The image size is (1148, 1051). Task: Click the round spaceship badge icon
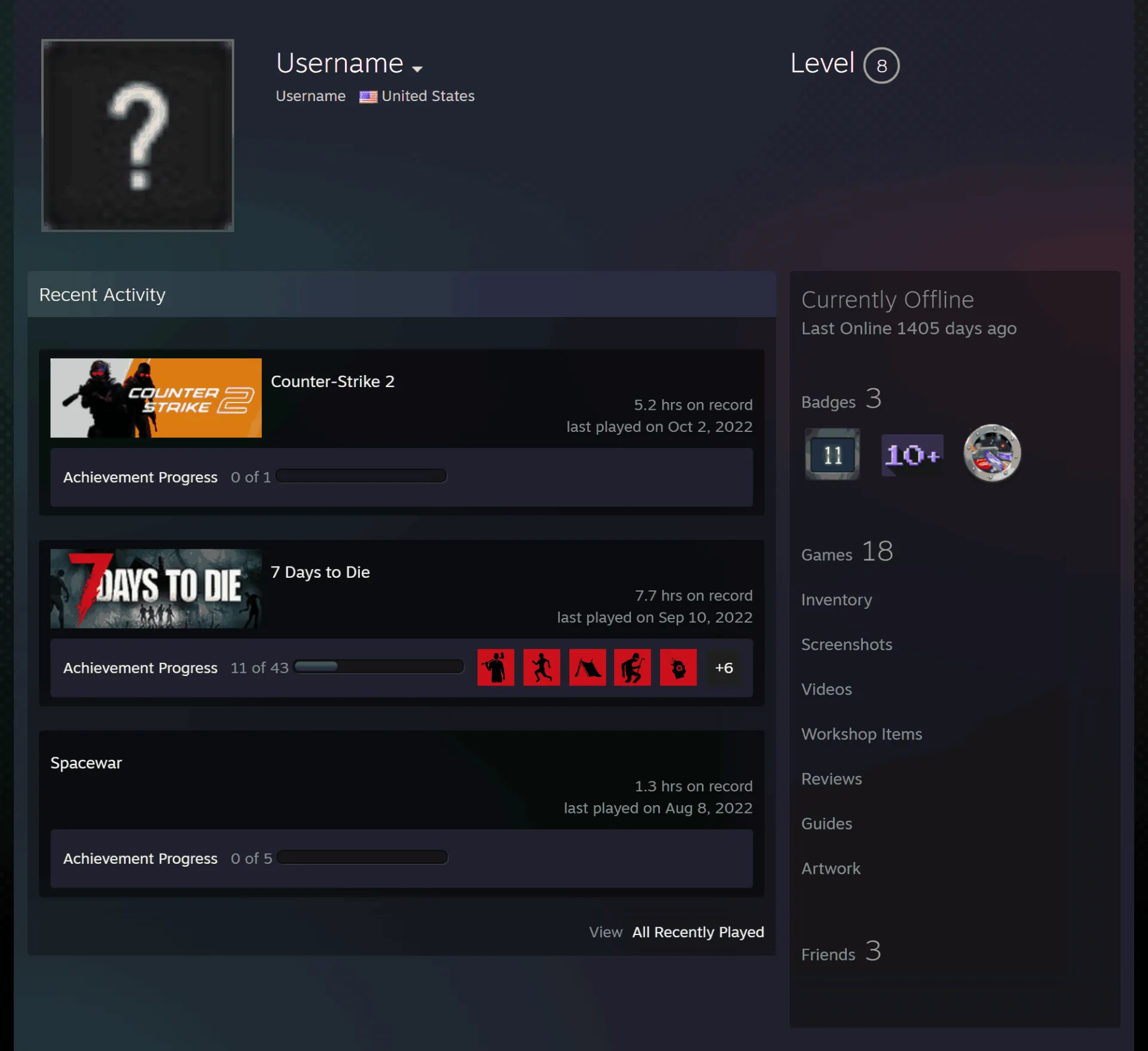(x=992, y=453)
